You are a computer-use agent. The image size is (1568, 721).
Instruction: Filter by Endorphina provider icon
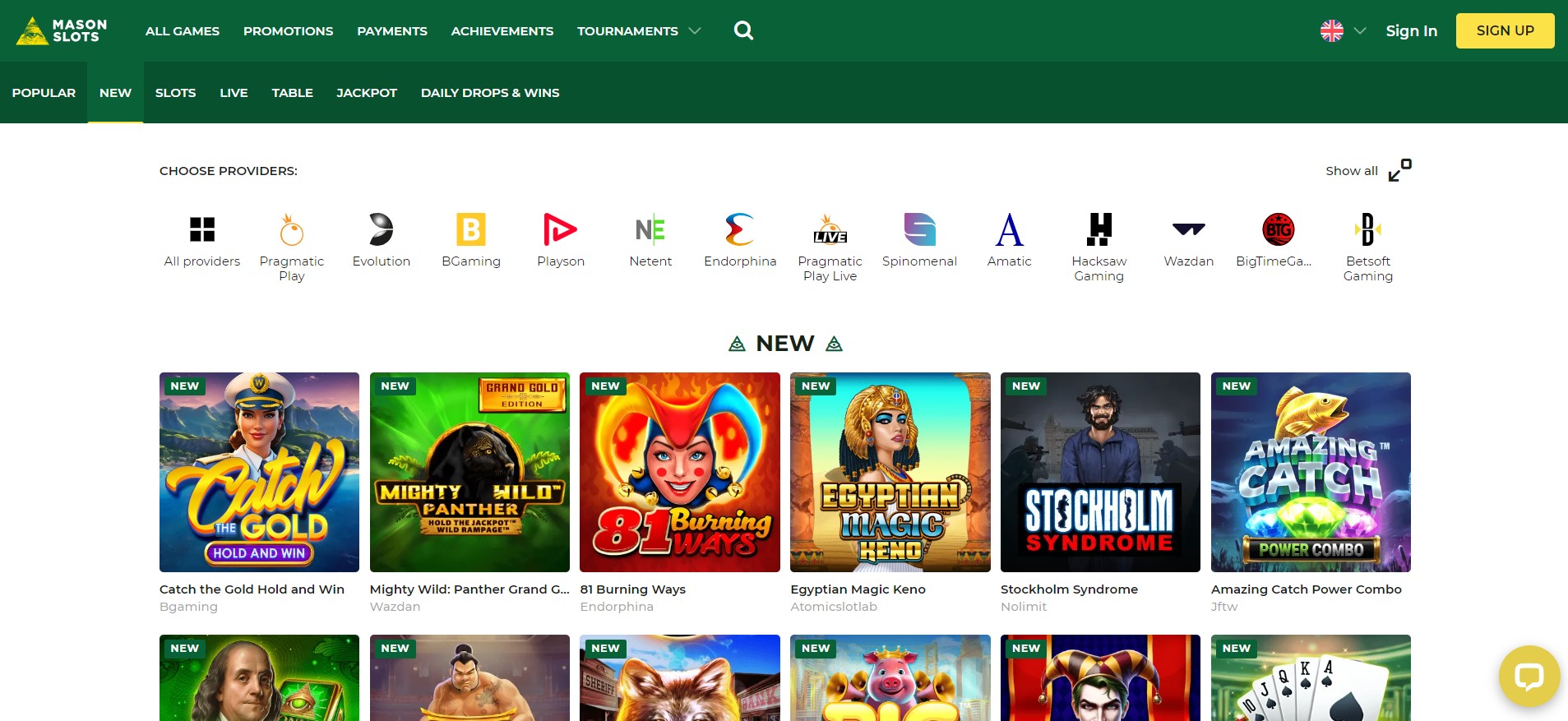pos(740,229)
